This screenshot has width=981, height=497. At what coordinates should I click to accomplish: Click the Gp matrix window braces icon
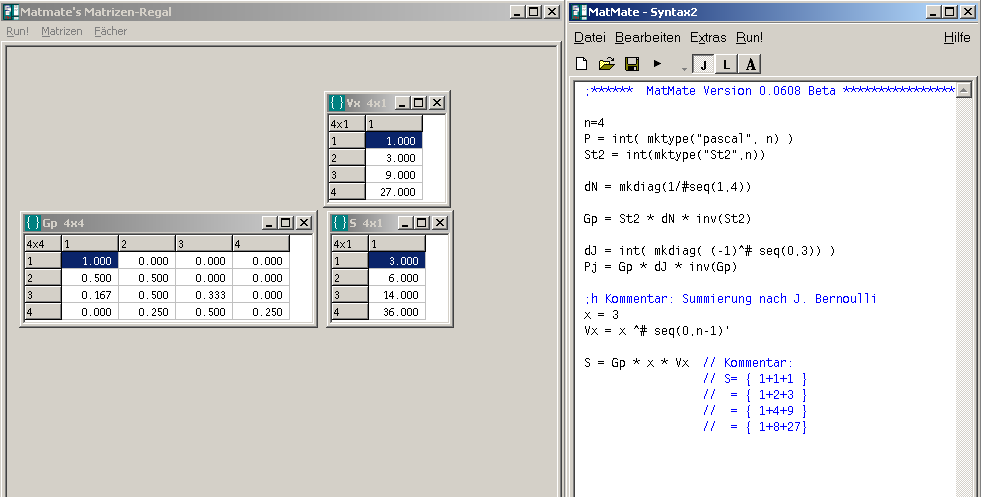click(x=32, y=223)
